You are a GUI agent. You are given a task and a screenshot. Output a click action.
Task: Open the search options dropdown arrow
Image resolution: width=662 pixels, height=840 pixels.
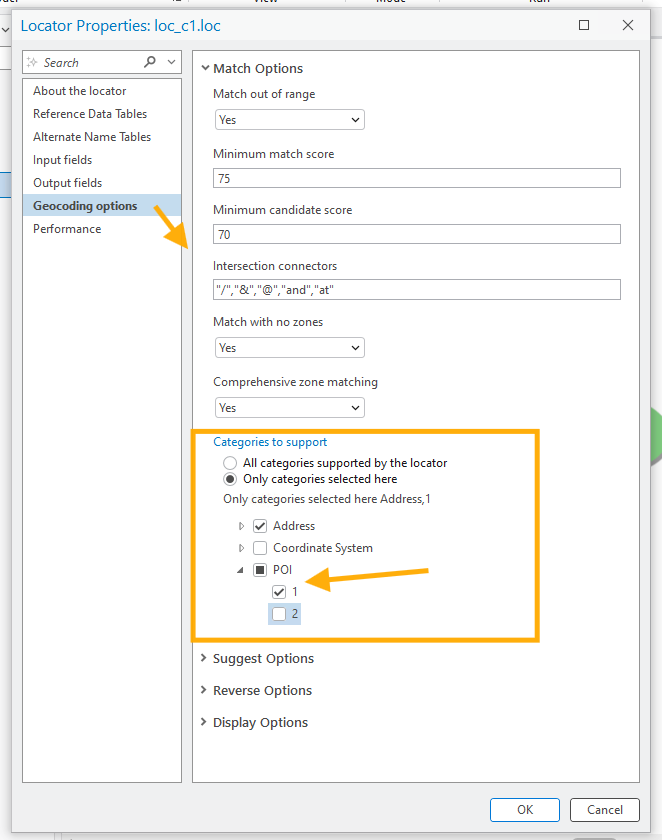pyautogui.click(x=172, y=62)
